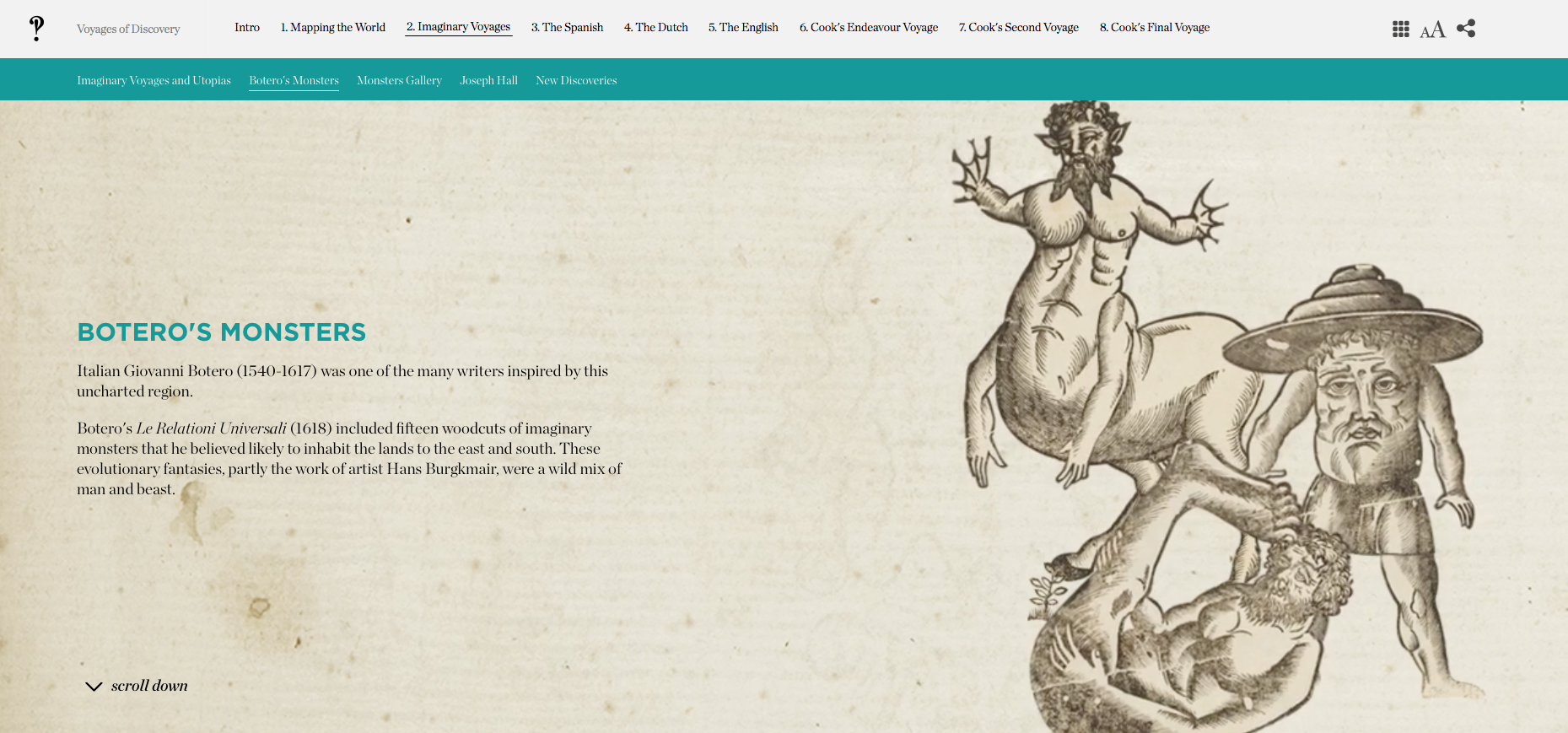Click the BOTERO'S MONSTERS heading

click(x=222, y=332)
